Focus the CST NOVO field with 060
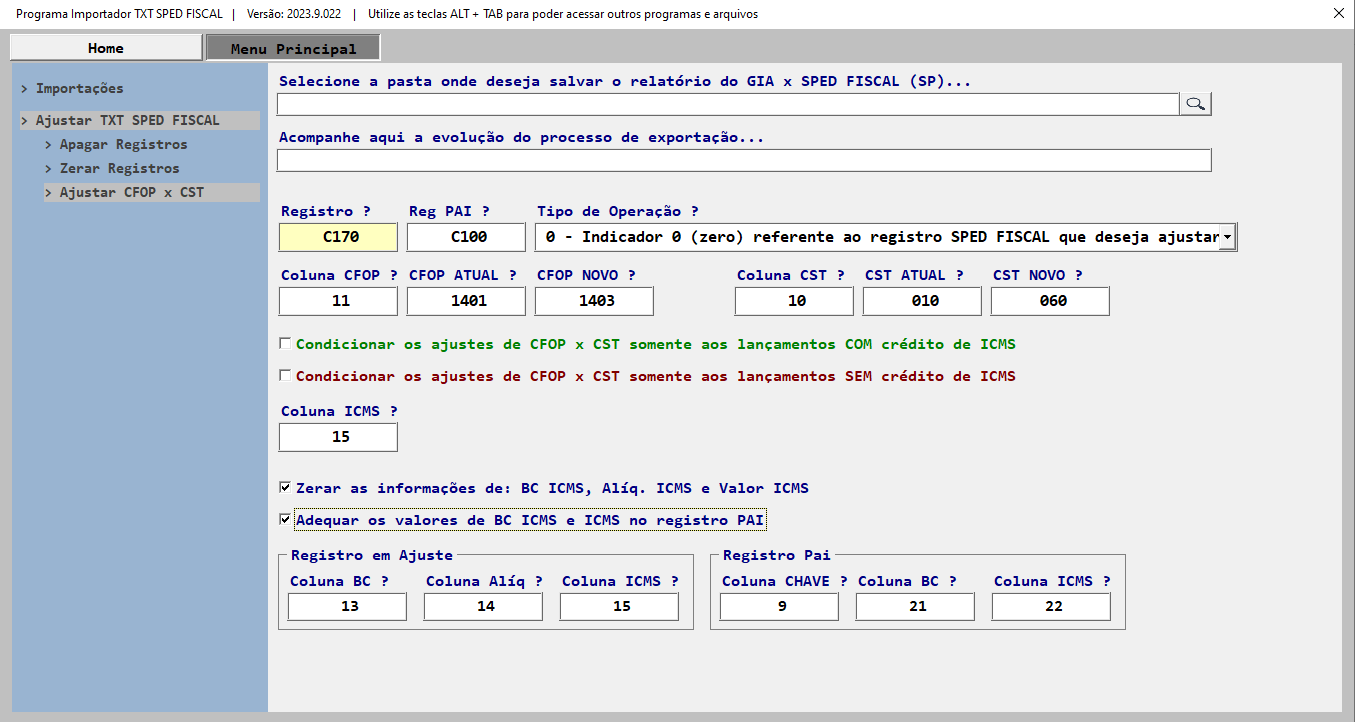The width and height of the screenshot is (1355, 722). tap(1050, 301)
